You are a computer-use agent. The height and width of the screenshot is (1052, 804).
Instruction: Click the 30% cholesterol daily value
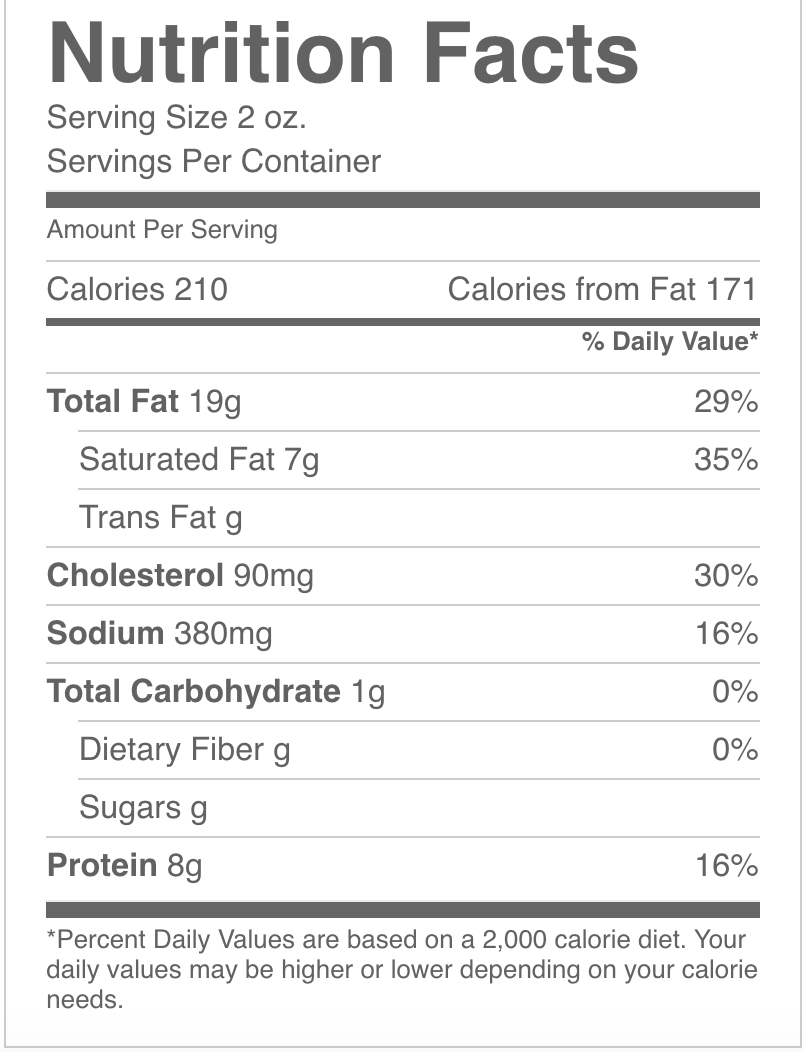[726, 576]
